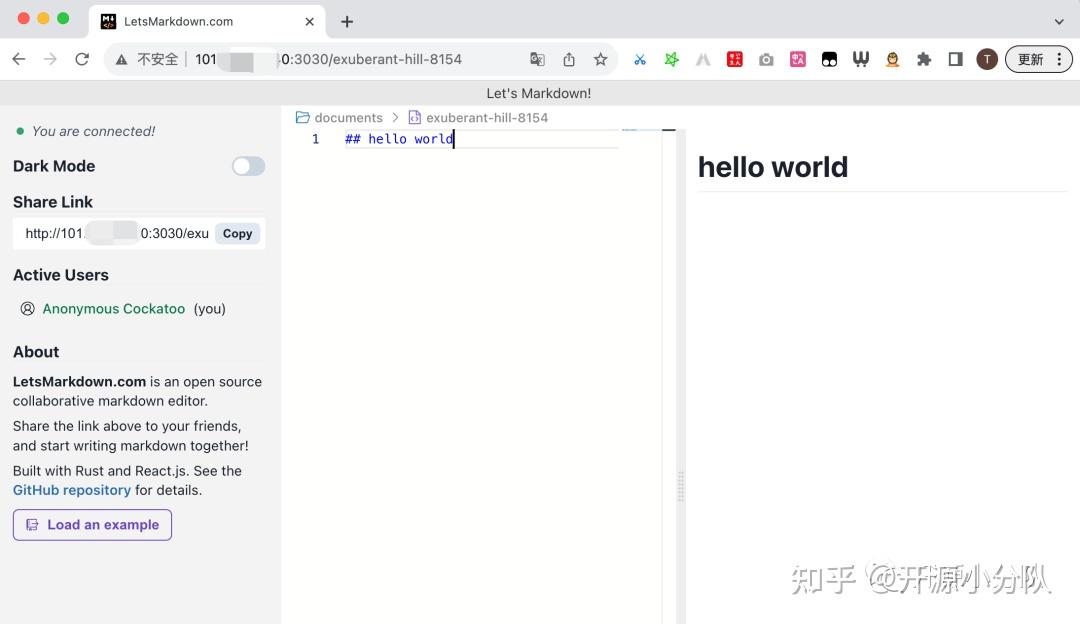This screenshot has width=1080, height=624.
Task: Open the extensions puzzle-piece menu
Action: tap(924, 60)
